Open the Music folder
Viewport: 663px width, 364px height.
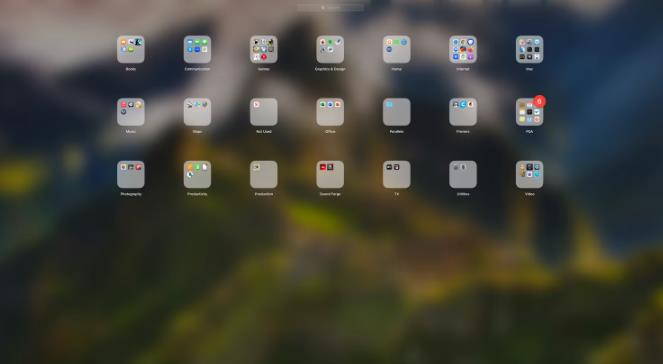click(x=131, y=112)
